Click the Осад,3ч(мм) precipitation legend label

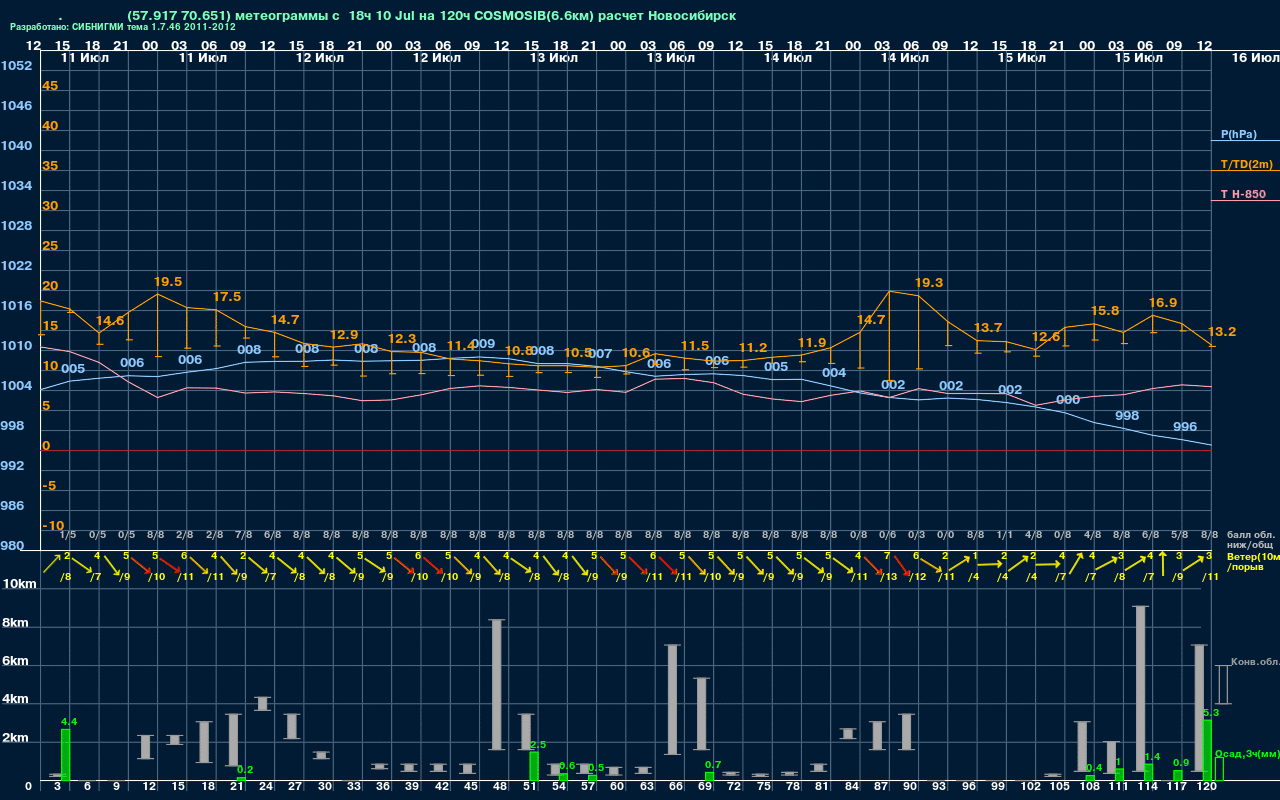coord(1246,754)
